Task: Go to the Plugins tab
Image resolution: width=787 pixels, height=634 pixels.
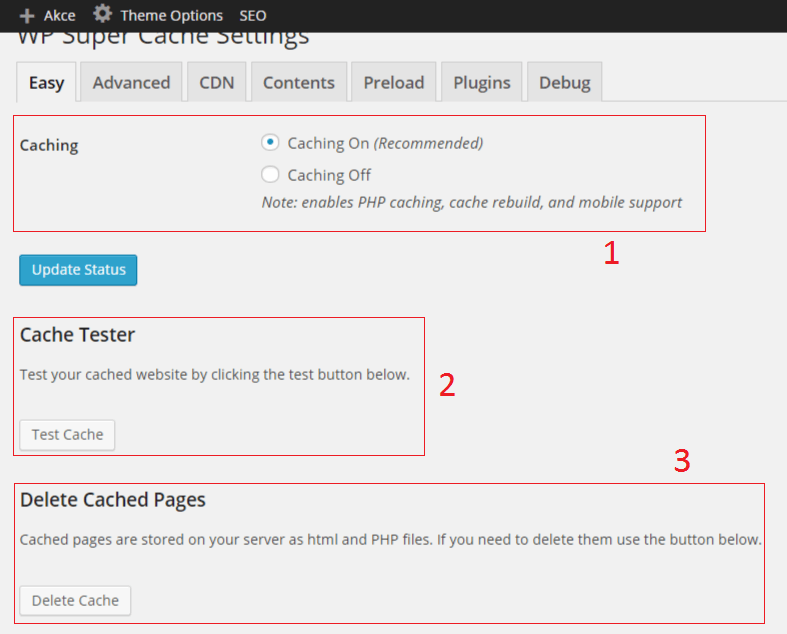Action: [x=481, y=82]
